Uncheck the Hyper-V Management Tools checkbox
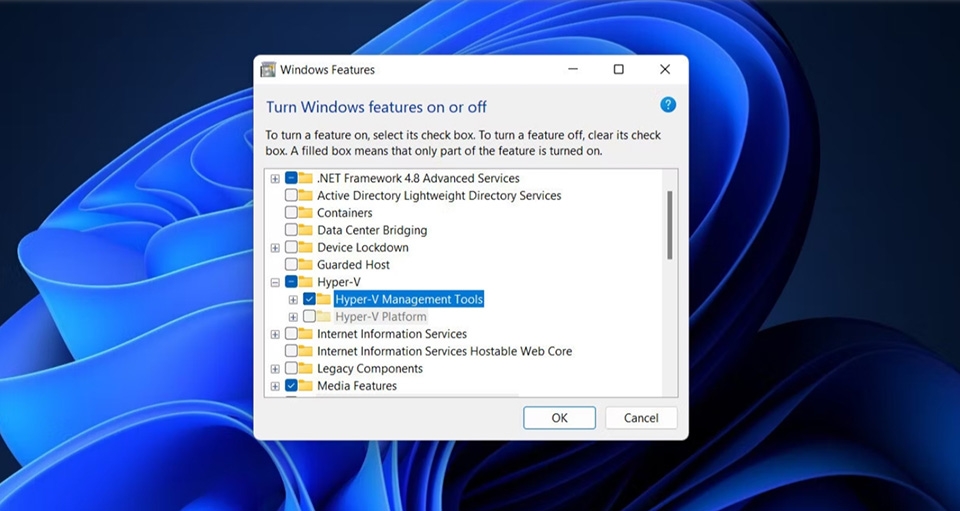Screen dimensions: 960x511 coord(309,299)
